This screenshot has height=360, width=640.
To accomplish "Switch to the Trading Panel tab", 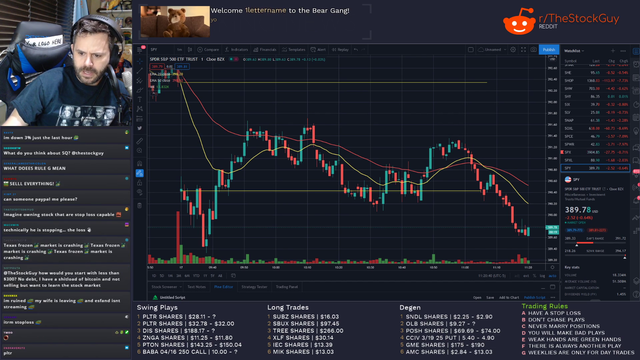I will pyautogui.click(x=287, y=287).
